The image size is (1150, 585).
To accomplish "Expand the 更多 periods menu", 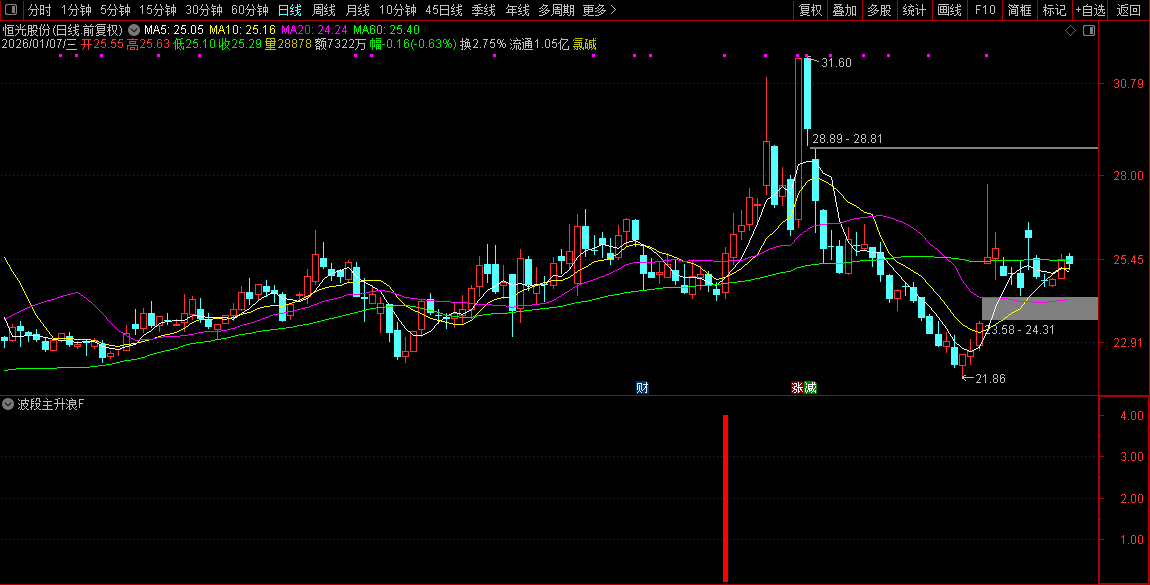I will tap(599, 10).
